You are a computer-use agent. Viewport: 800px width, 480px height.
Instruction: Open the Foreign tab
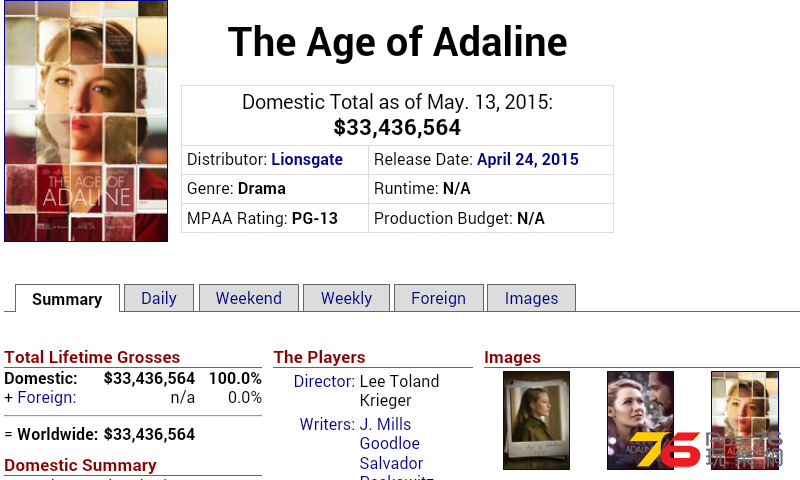pyautogui.click(x=438, y=298)
